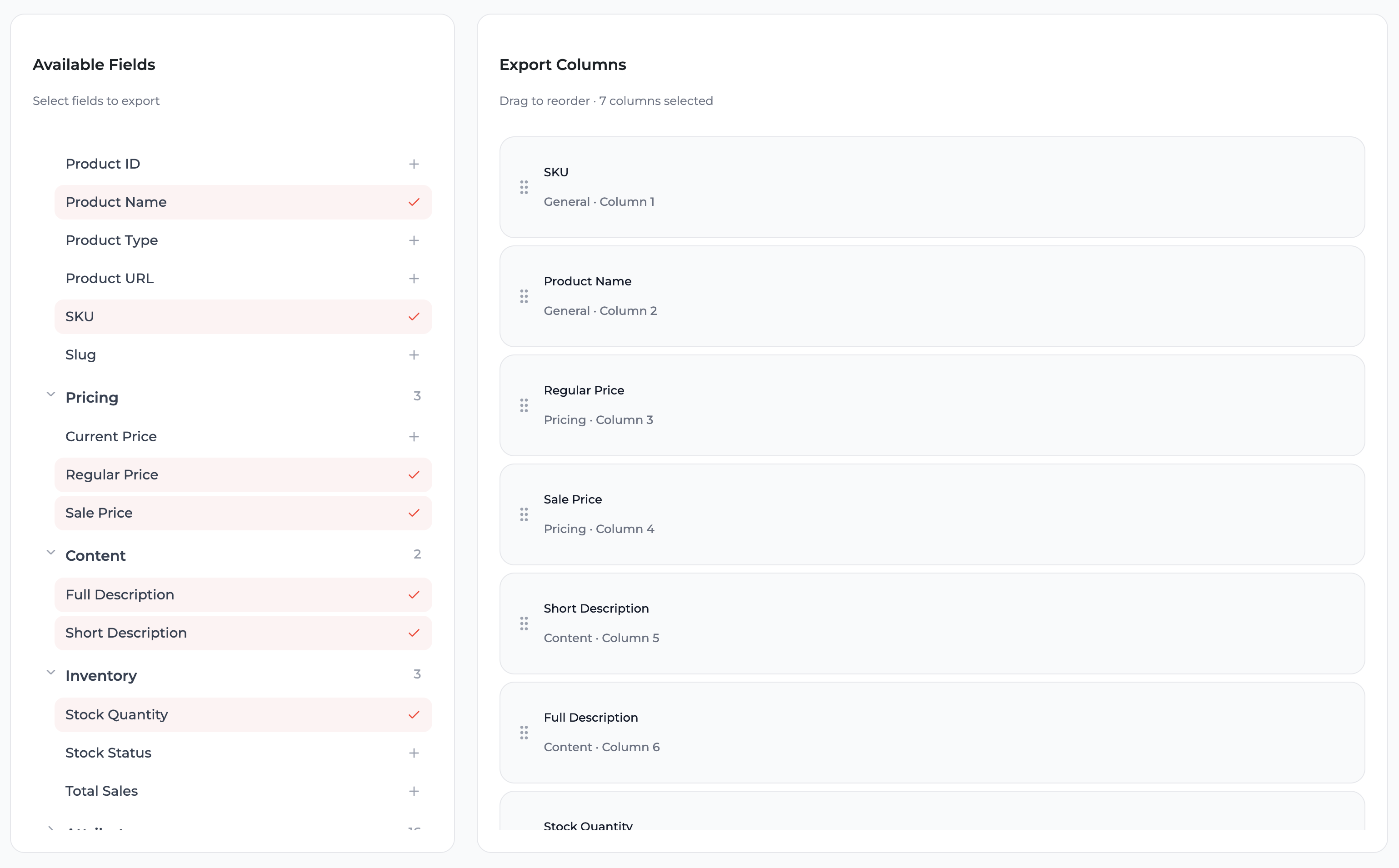Collapse the Pricing group chevron
The width and height of the screenshot is (1399, 868).
pyautogui.click(x=50, y=395)
